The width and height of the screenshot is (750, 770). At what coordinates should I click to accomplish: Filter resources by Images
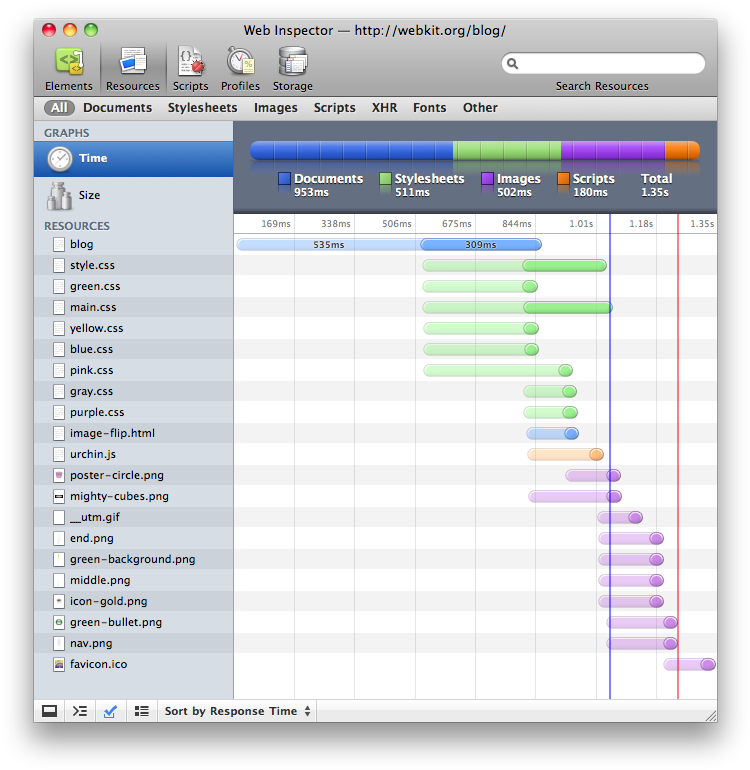coord(275,108)
